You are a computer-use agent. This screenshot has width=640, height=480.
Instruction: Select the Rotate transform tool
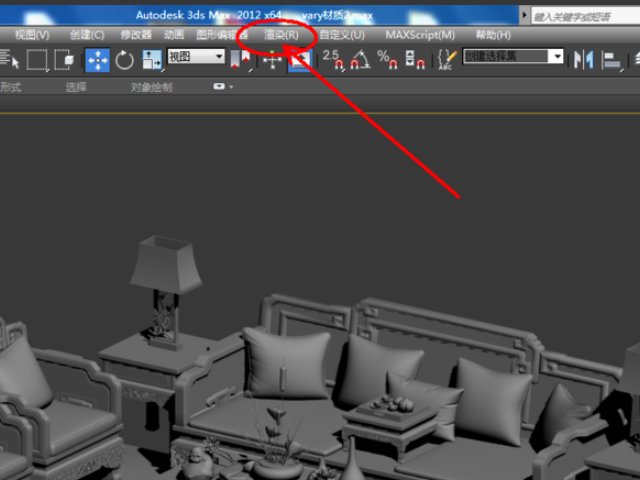click(125, 60)
